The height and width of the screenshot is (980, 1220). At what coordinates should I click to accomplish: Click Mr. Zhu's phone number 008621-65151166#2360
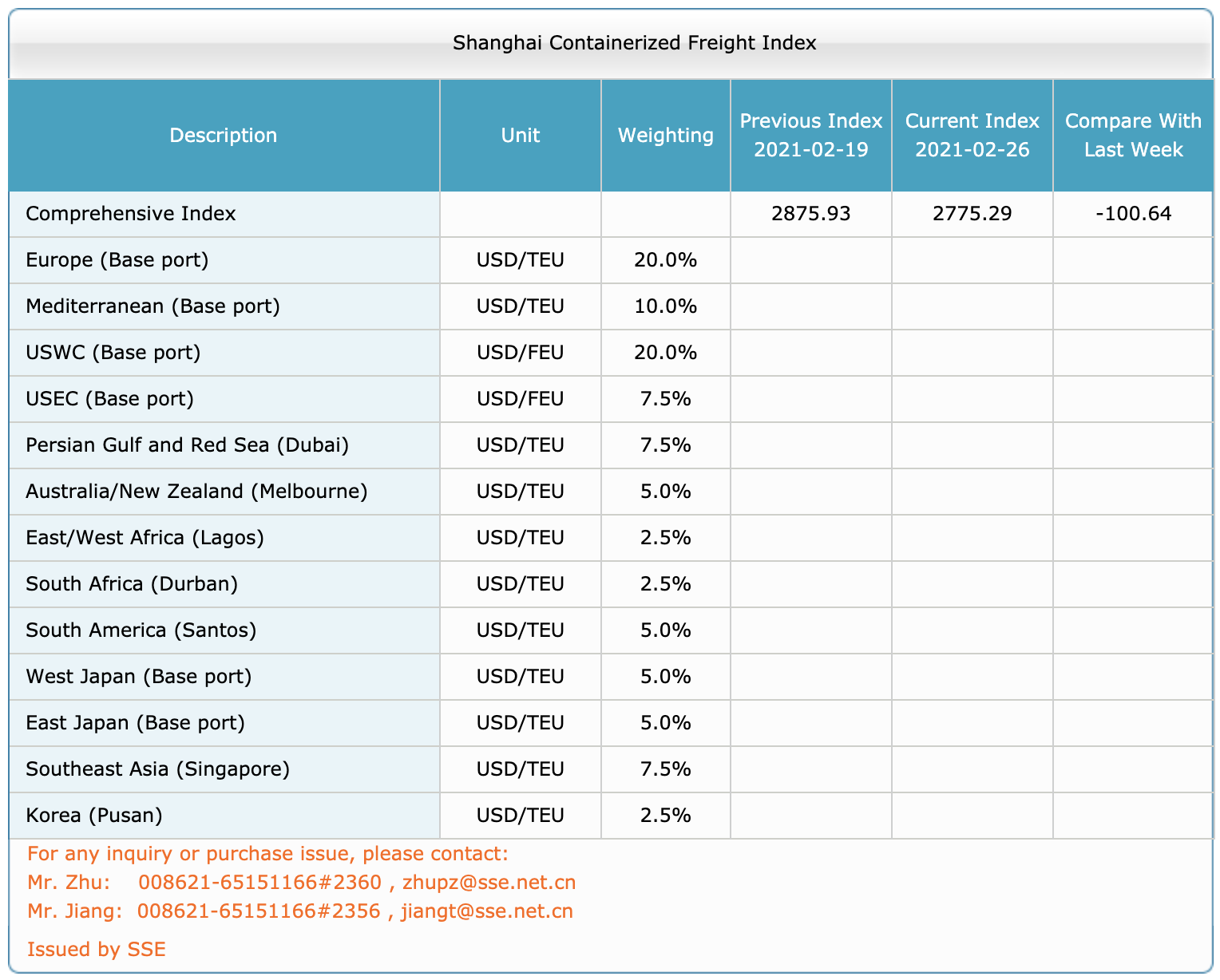[x=260, y=883]
